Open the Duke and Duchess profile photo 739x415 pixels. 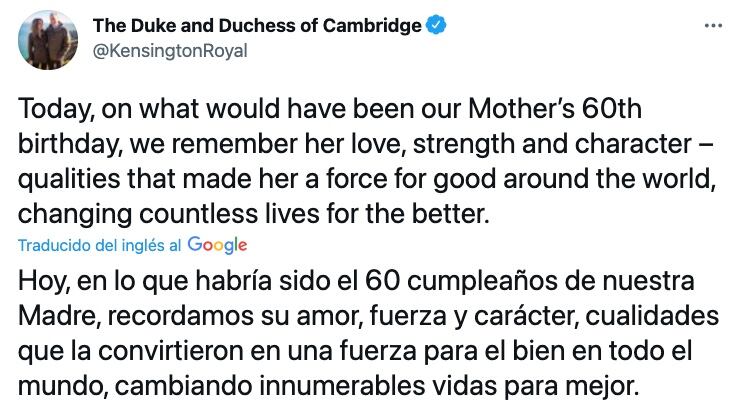47,38
